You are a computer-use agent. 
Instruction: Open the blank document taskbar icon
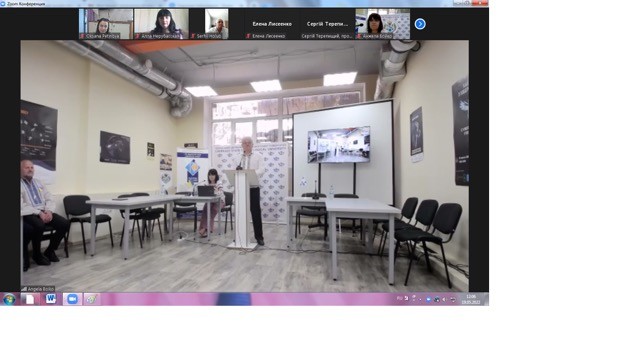(x=30, y=299)
